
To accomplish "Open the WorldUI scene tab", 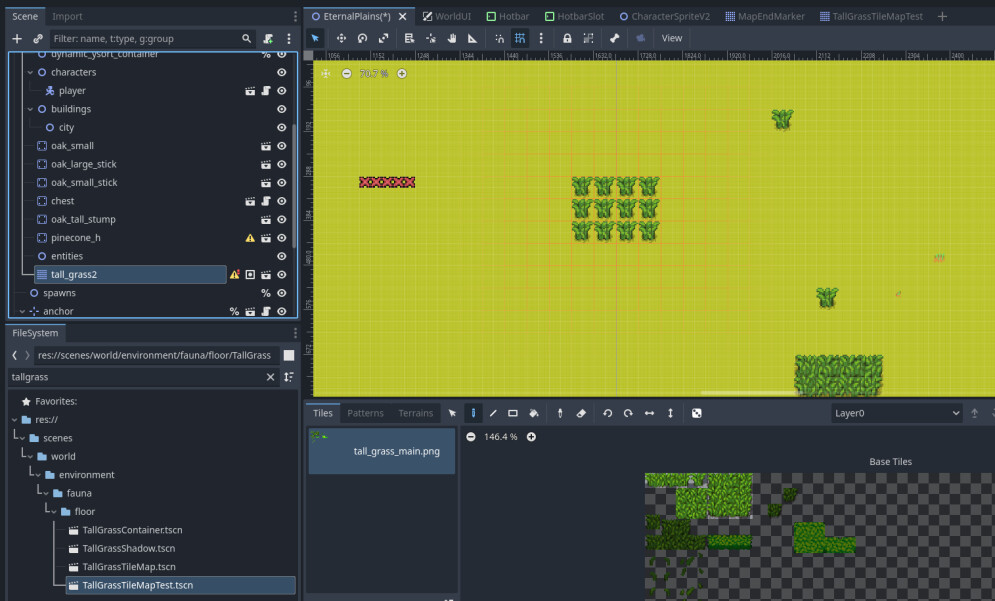I will [x=447, y=17].
